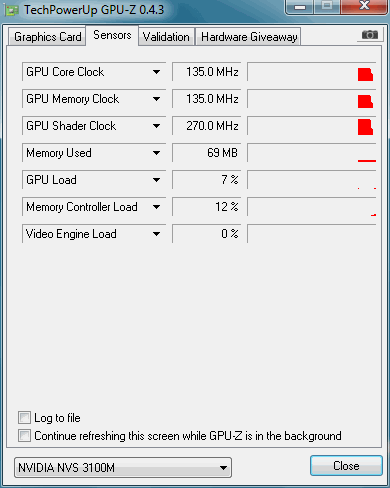Click the GPU Core Clock red history graph
This screenshot has width=390, height=488.
tap(312, 72)
